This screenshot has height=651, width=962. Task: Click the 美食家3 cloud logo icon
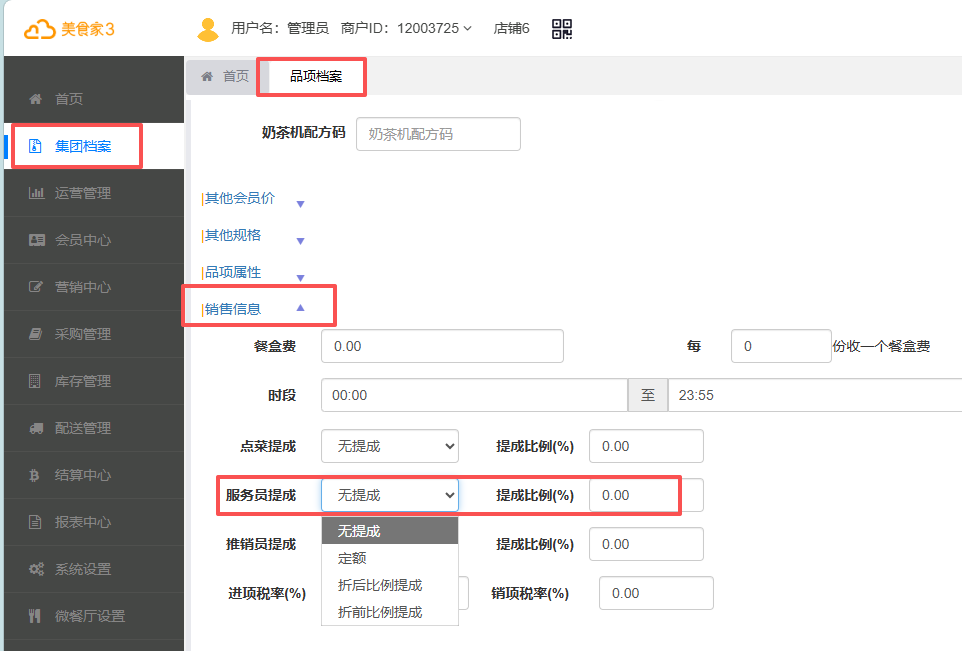pyautogui.click(x=40, y=29)
